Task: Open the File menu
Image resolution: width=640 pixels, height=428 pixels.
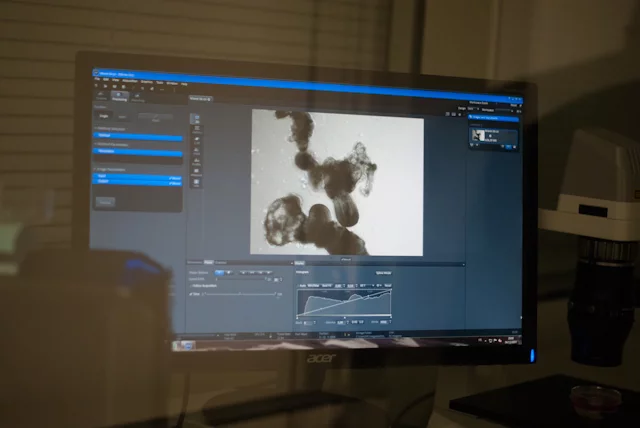Action: tap(97, 80)
